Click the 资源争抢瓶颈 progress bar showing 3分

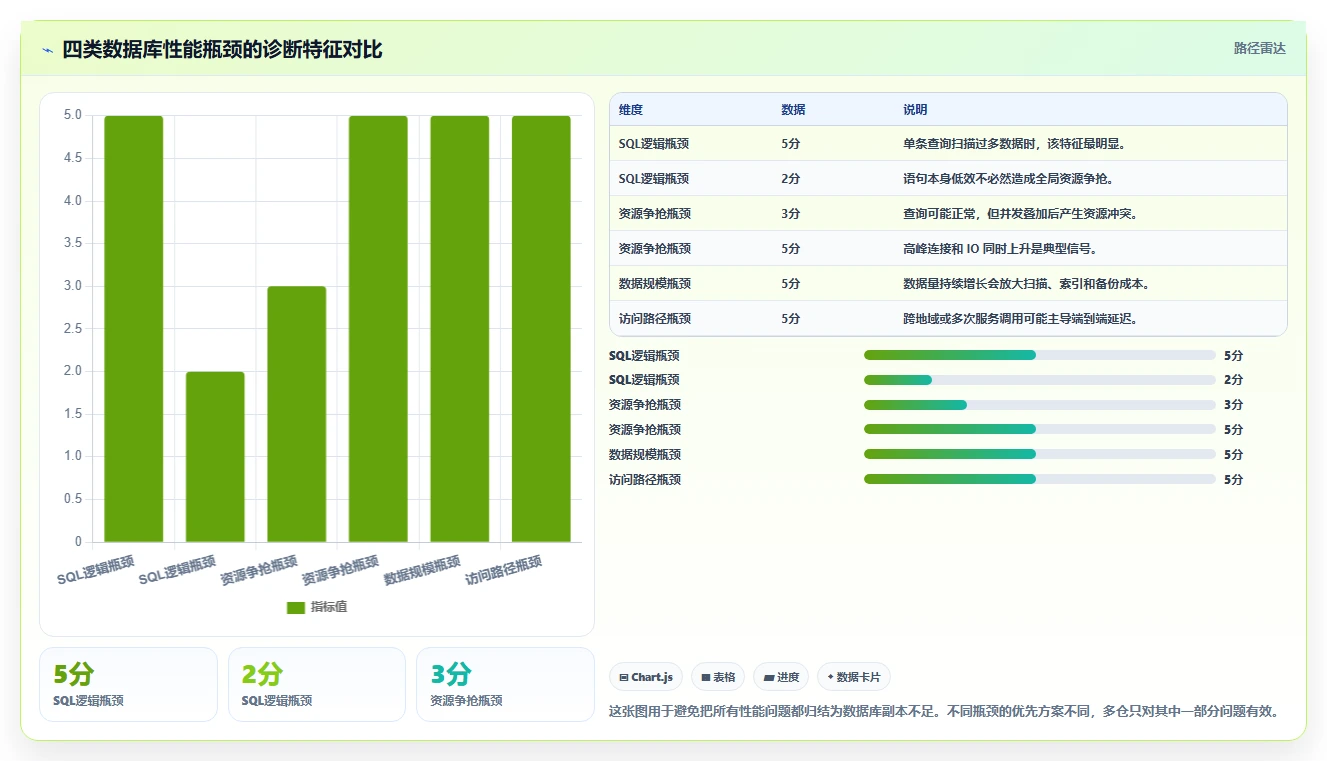point(1040,405)
